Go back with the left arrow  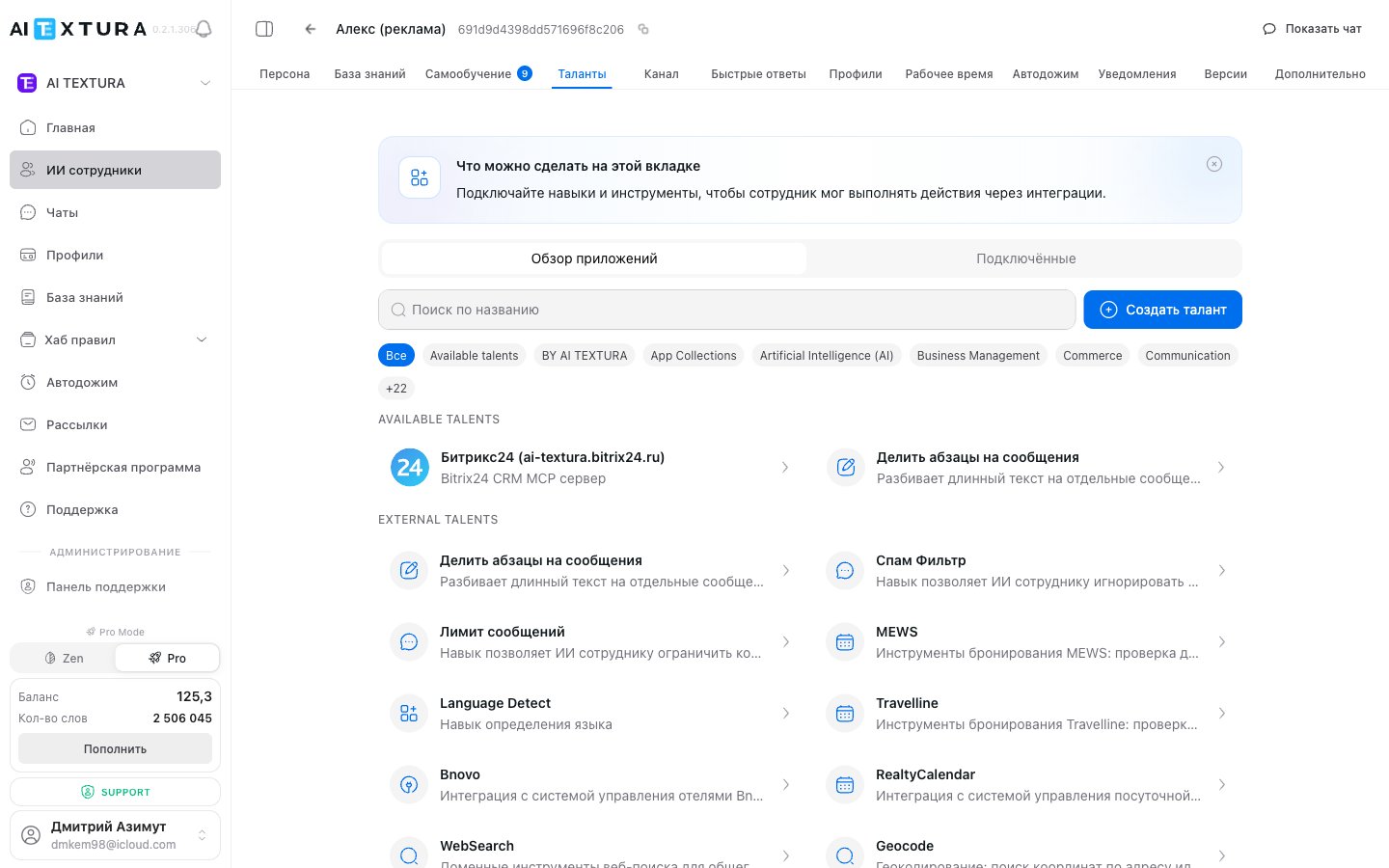click(311, 29)
